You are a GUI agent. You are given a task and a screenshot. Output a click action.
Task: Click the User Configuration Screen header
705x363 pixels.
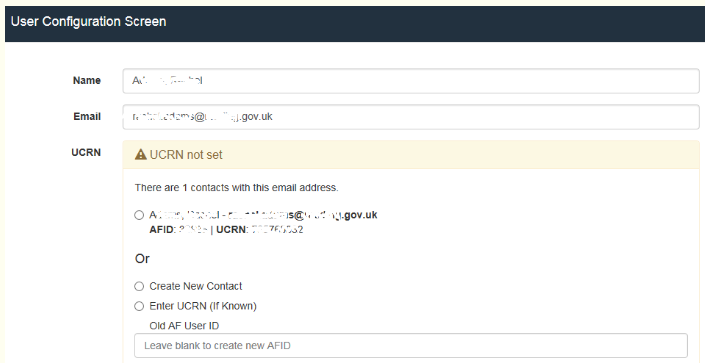click(89, 22)
